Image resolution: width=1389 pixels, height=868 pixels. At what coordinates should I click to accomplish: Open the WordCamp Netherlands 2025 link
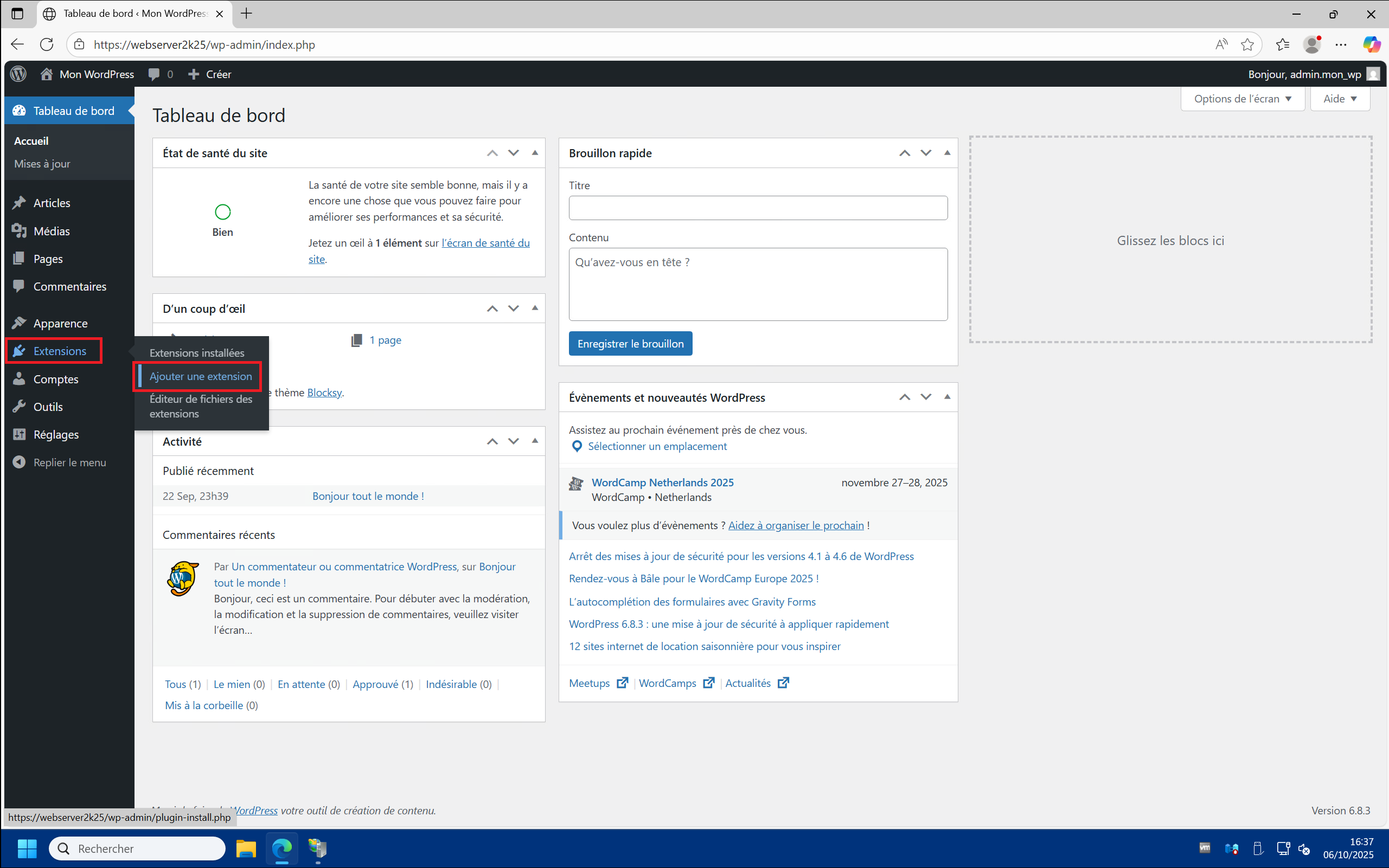[x=662, y=482]
